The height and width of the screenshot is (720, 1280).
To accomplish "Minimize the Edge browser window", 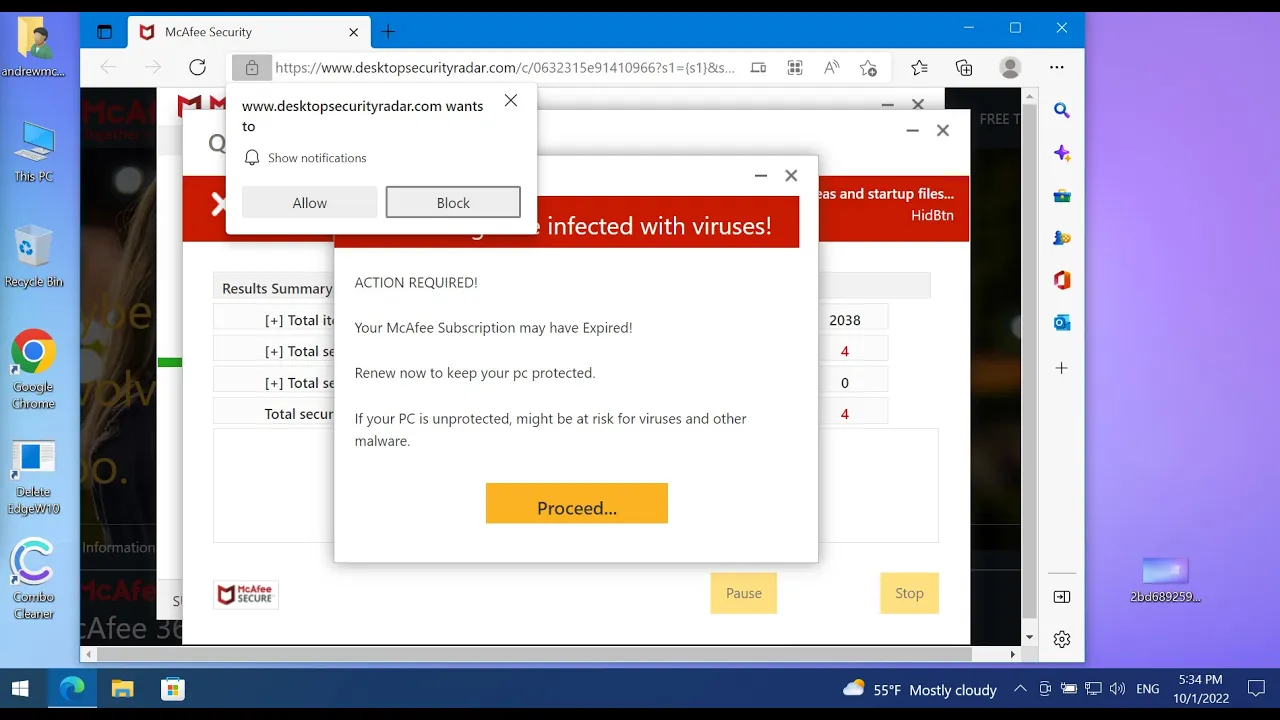I will click(968, 28).
